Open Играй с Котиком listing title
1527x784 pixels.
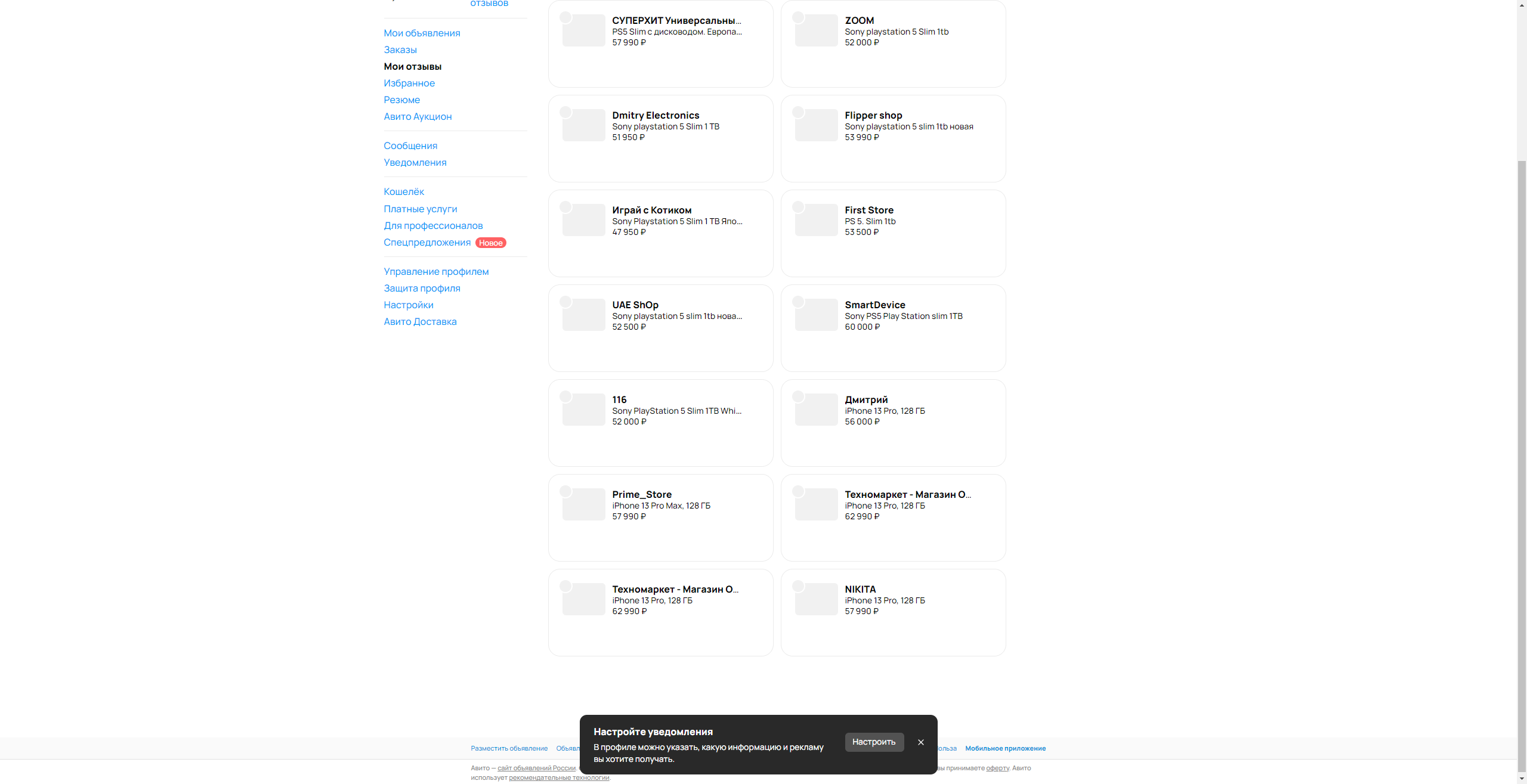point(651,210)
